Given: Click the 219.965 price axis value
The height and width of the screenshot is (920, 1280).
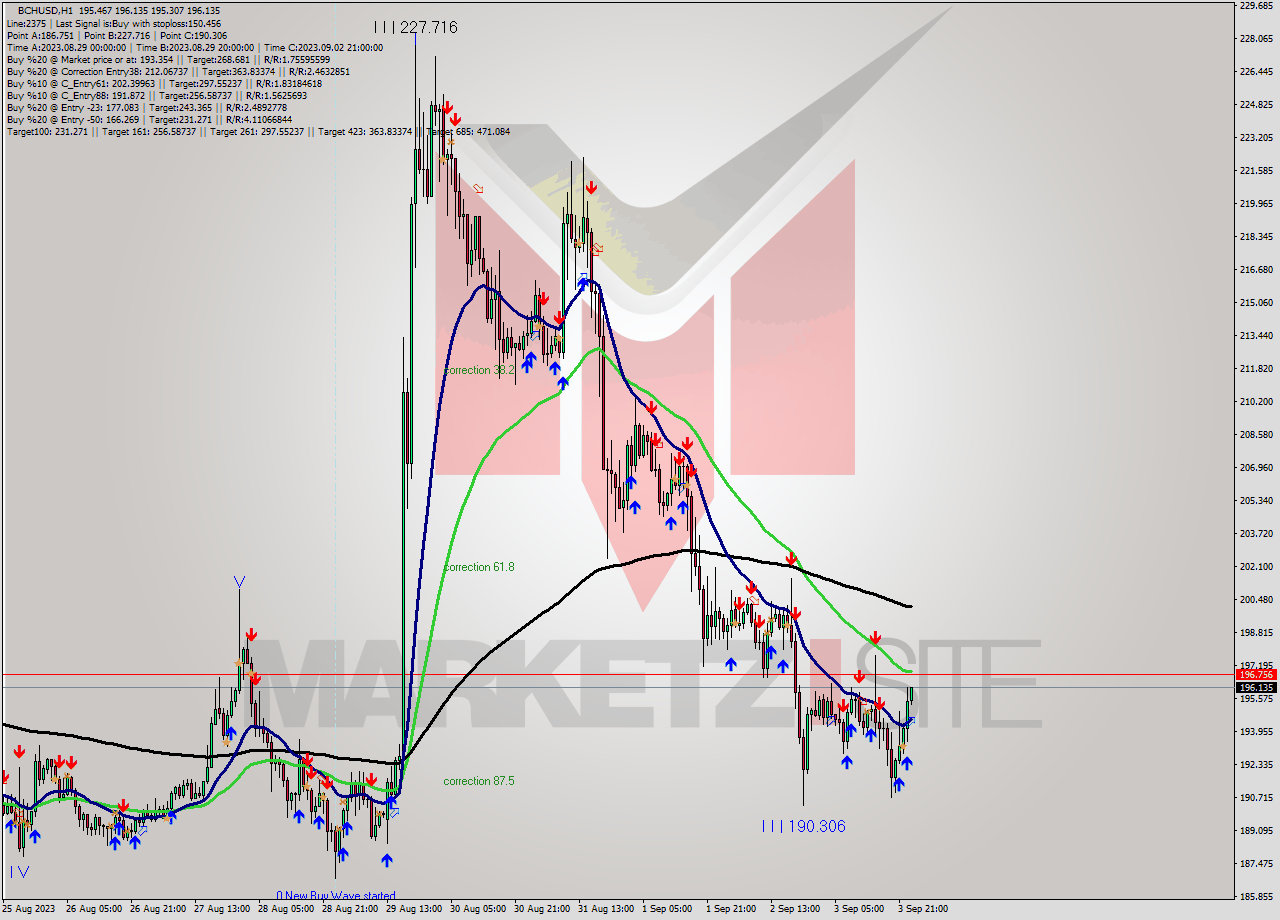Looking at the screenshot, I should (1256, 204).
